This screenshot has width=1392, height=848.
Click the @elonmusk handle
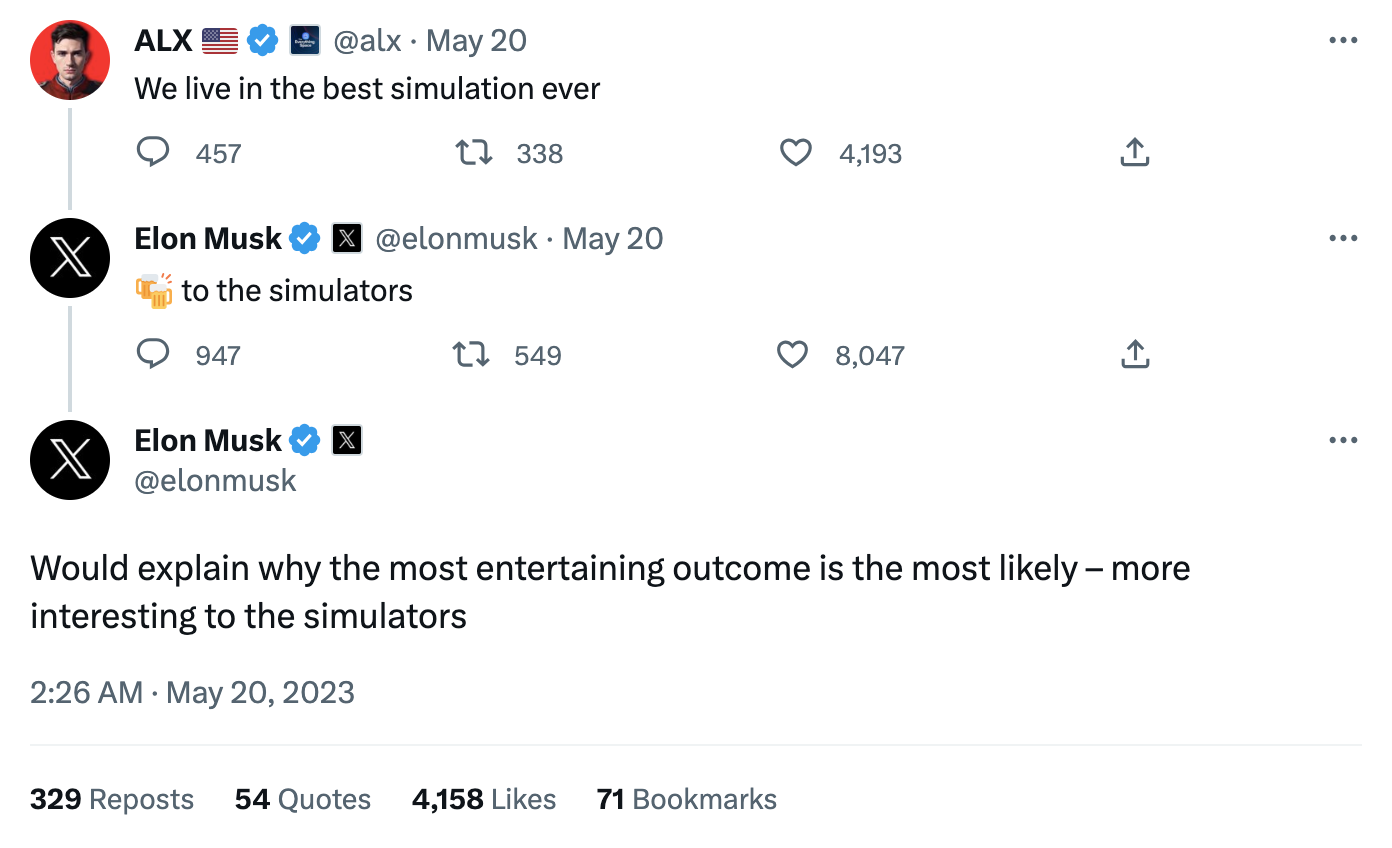pyautogui.click(x=215, y=481)
